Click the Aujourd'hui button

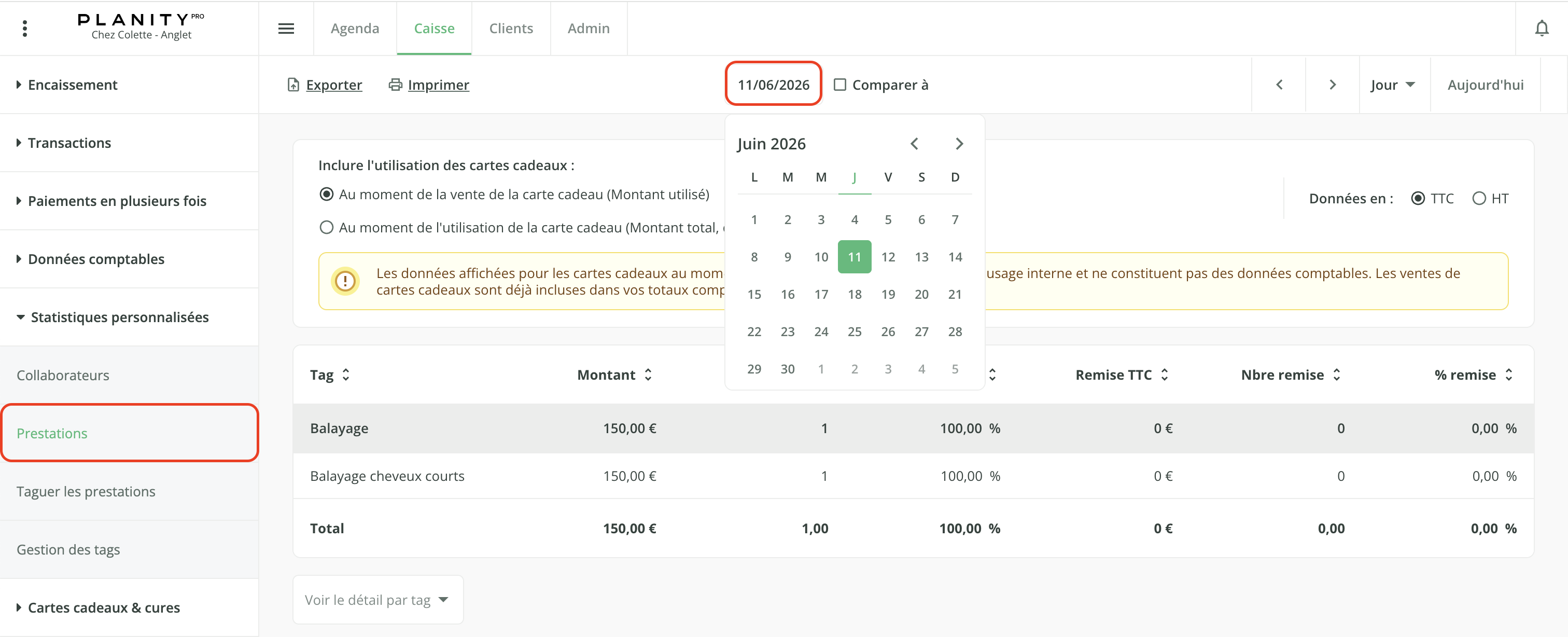1485,85
